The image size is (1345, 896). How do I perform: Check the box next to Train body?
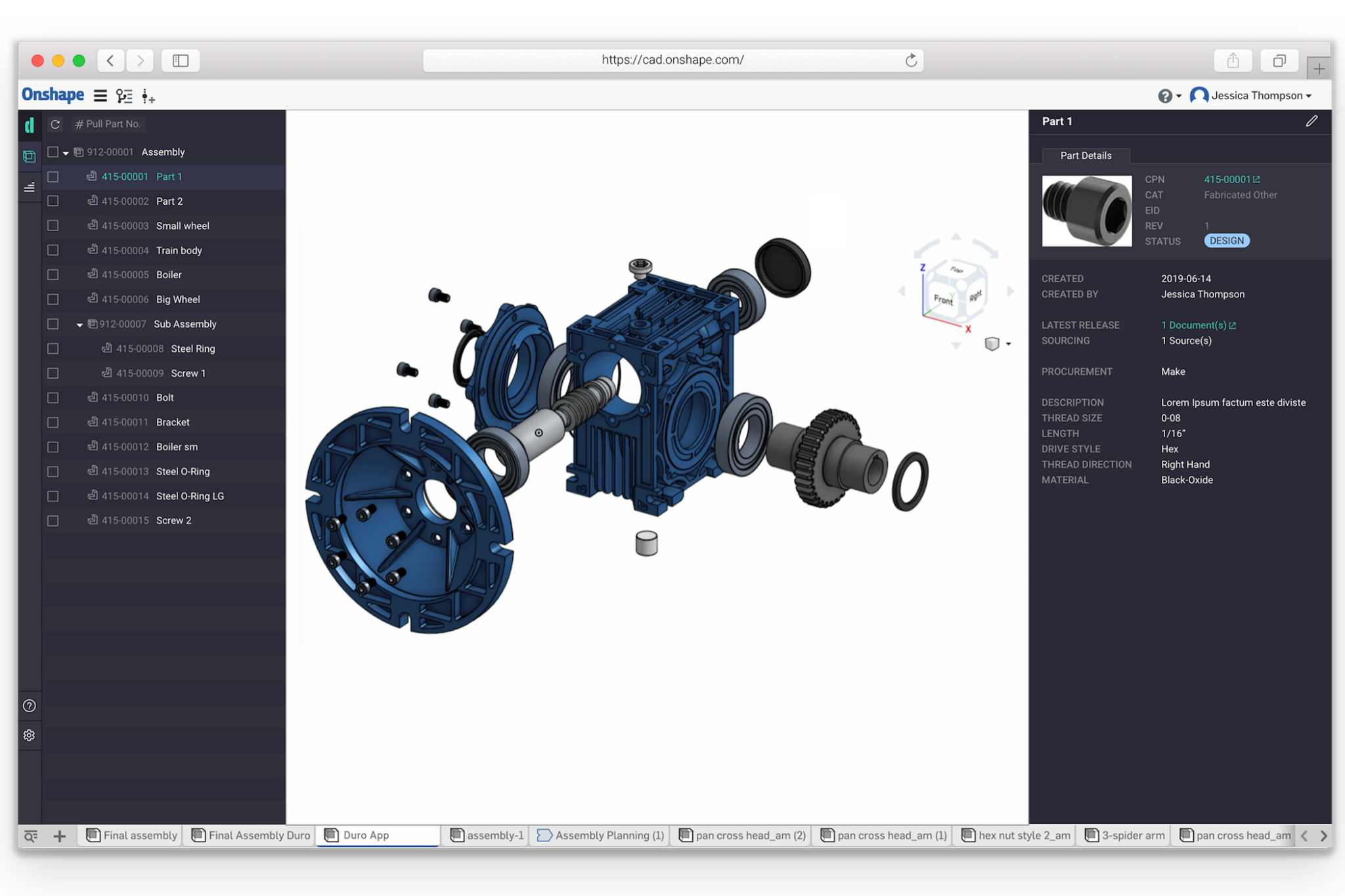[x=53, y=250]
